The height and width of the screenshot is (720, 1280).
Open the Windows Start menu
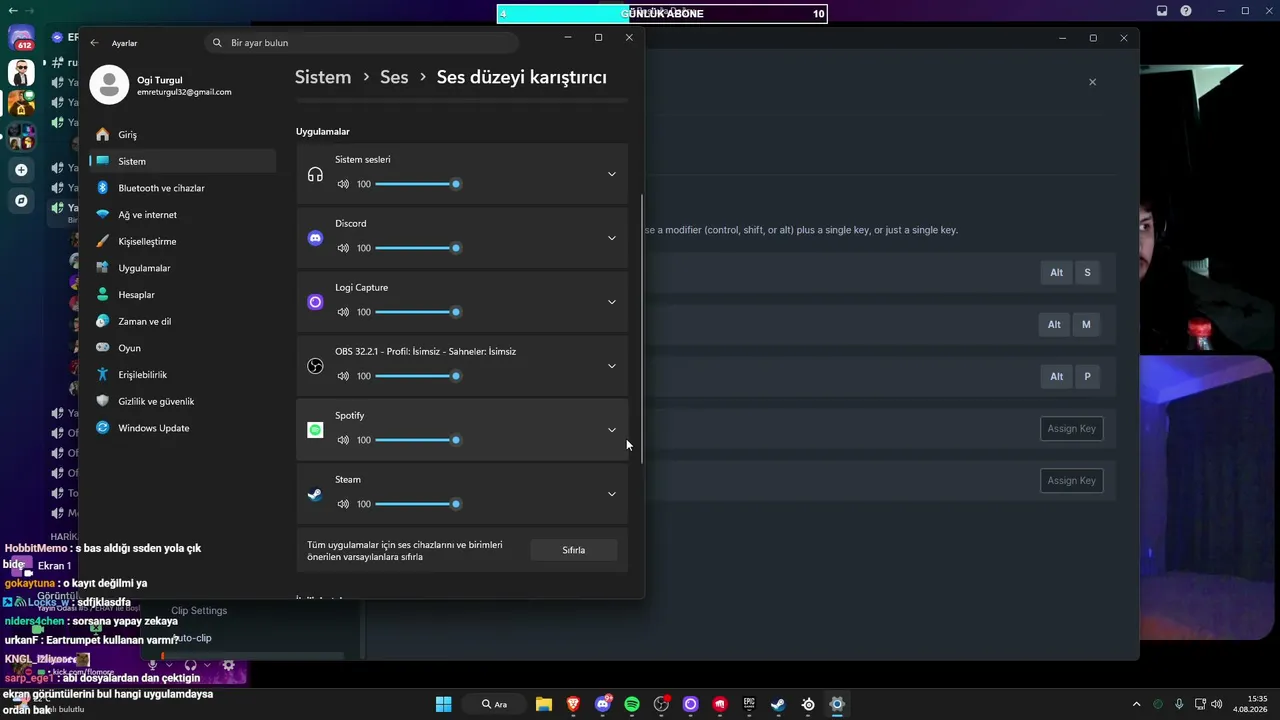[443, 704]
